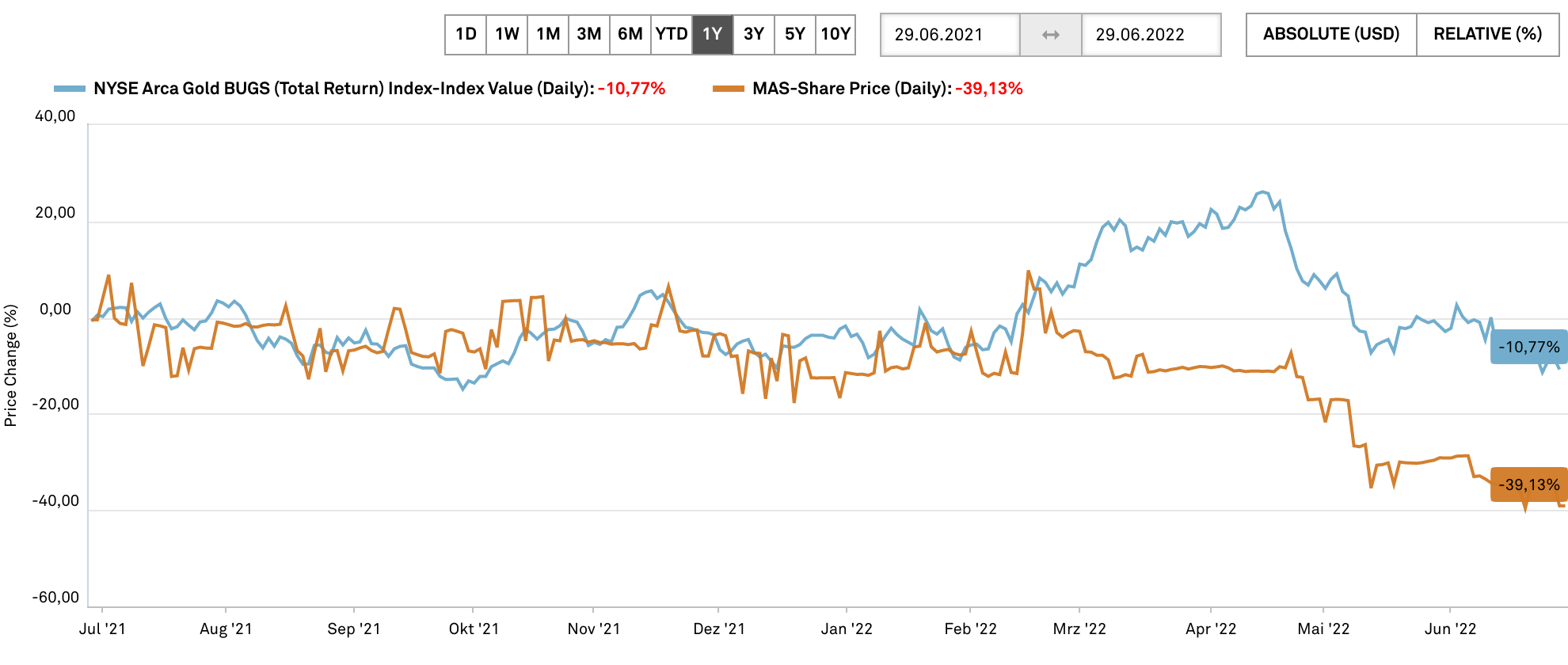The image size is (1568, 665).
Task: Toggle RELATIVE (%) display mode
Action: 1488,35
